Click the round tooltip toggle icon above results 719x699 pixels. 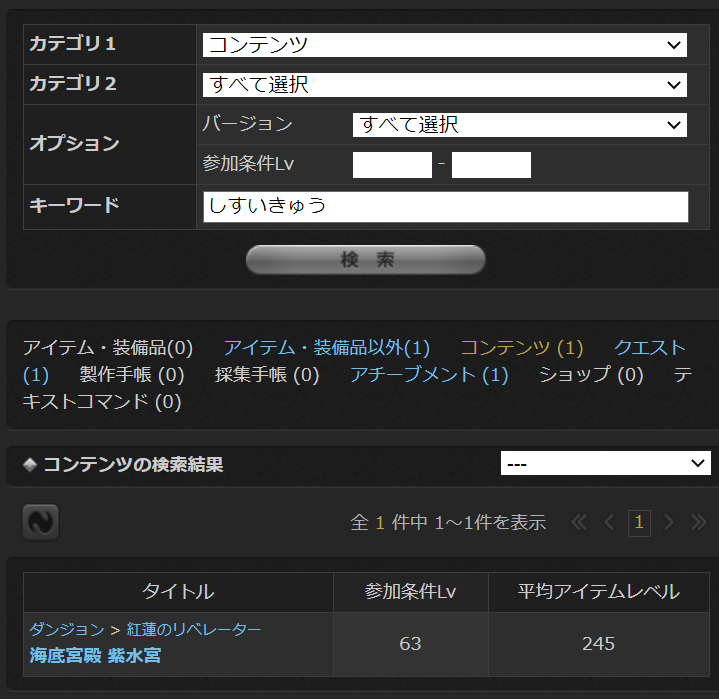point(41,522)
